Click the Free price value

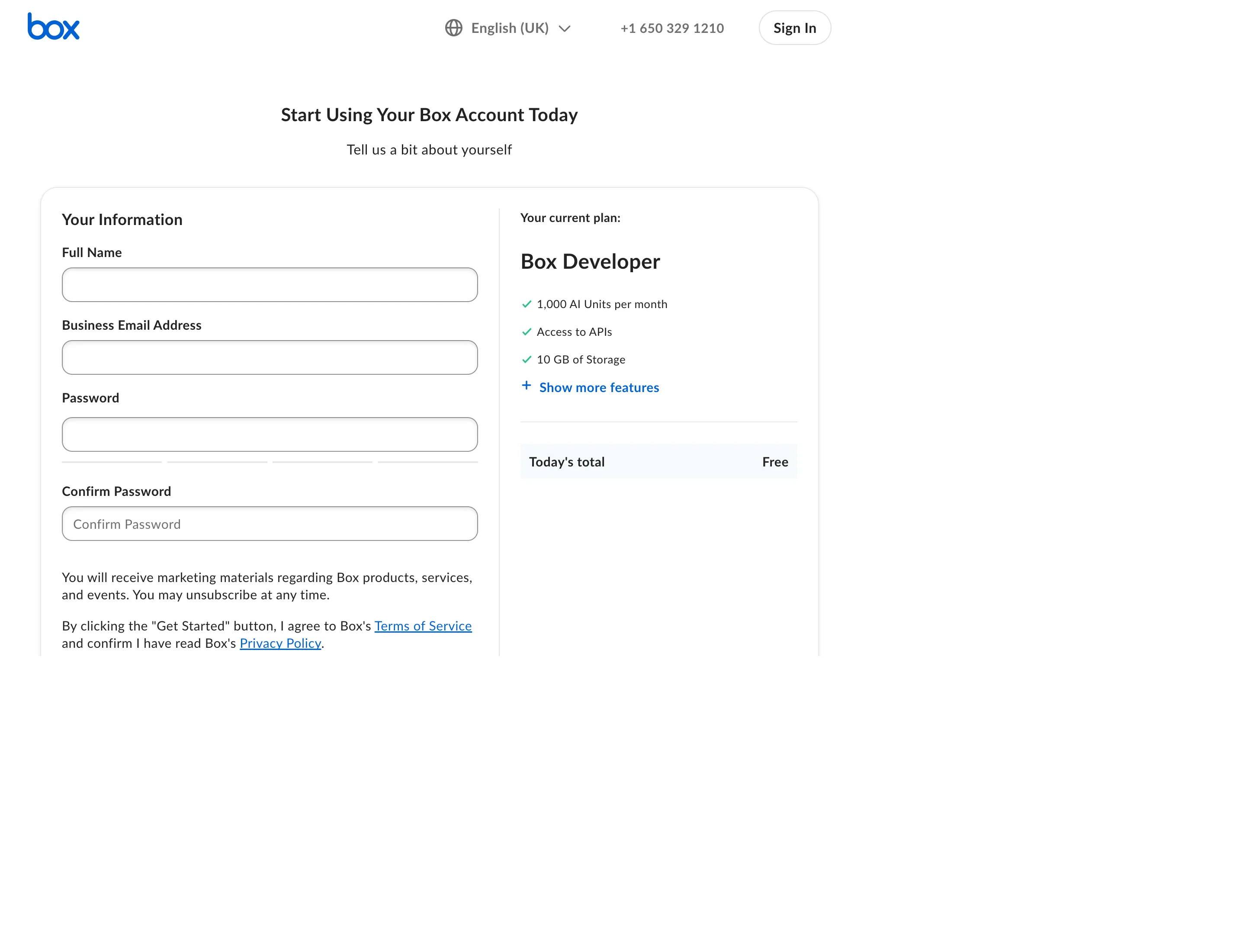775,462
